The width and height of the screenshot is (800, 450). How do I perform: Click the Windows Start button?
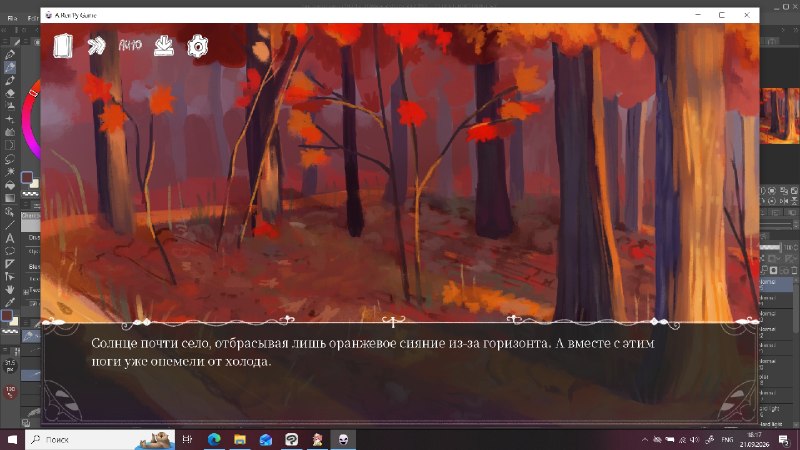(x=12, y=439)
